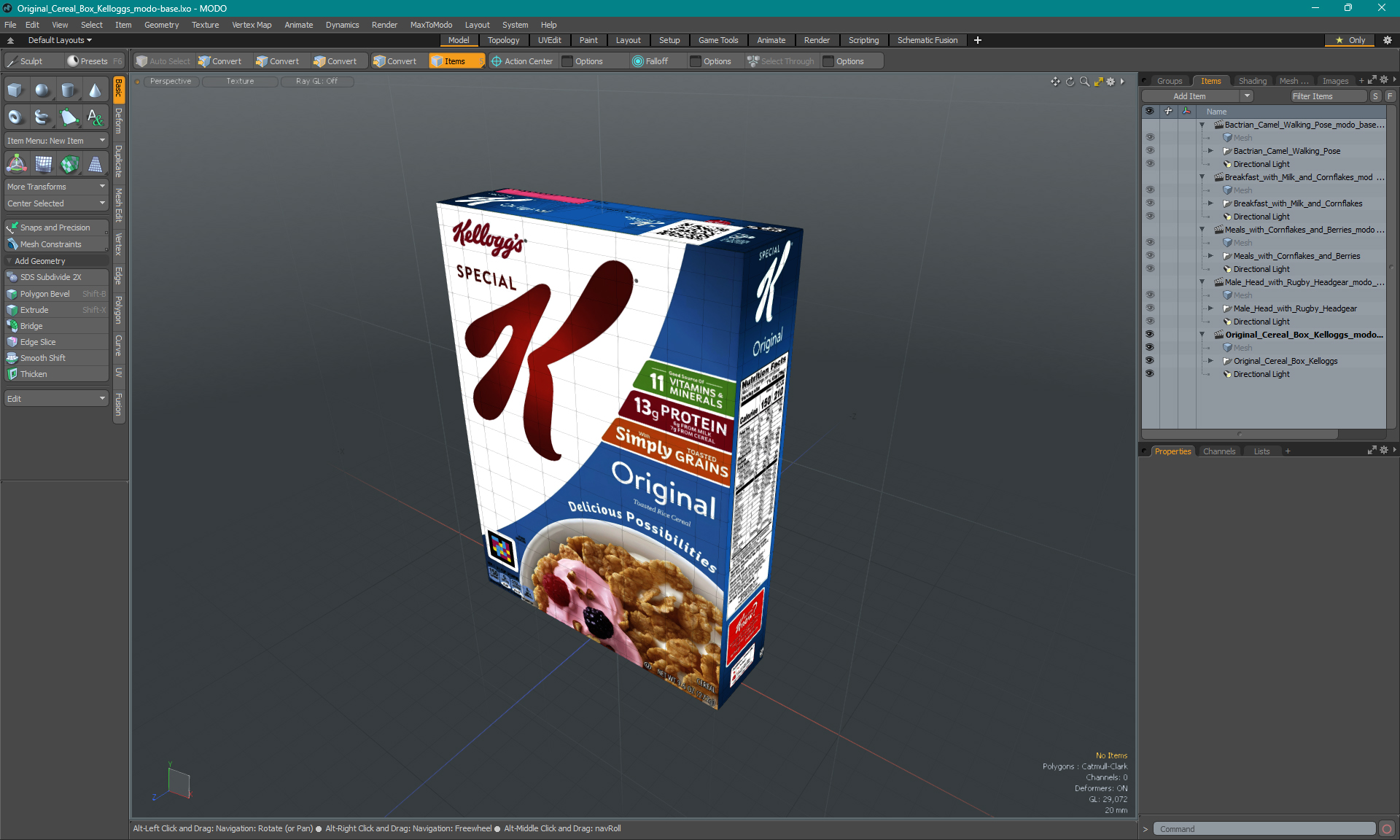This screenshot has height=840, width=1400.
Task: Open Default Layouts dropdown
Action: point(60,40)
